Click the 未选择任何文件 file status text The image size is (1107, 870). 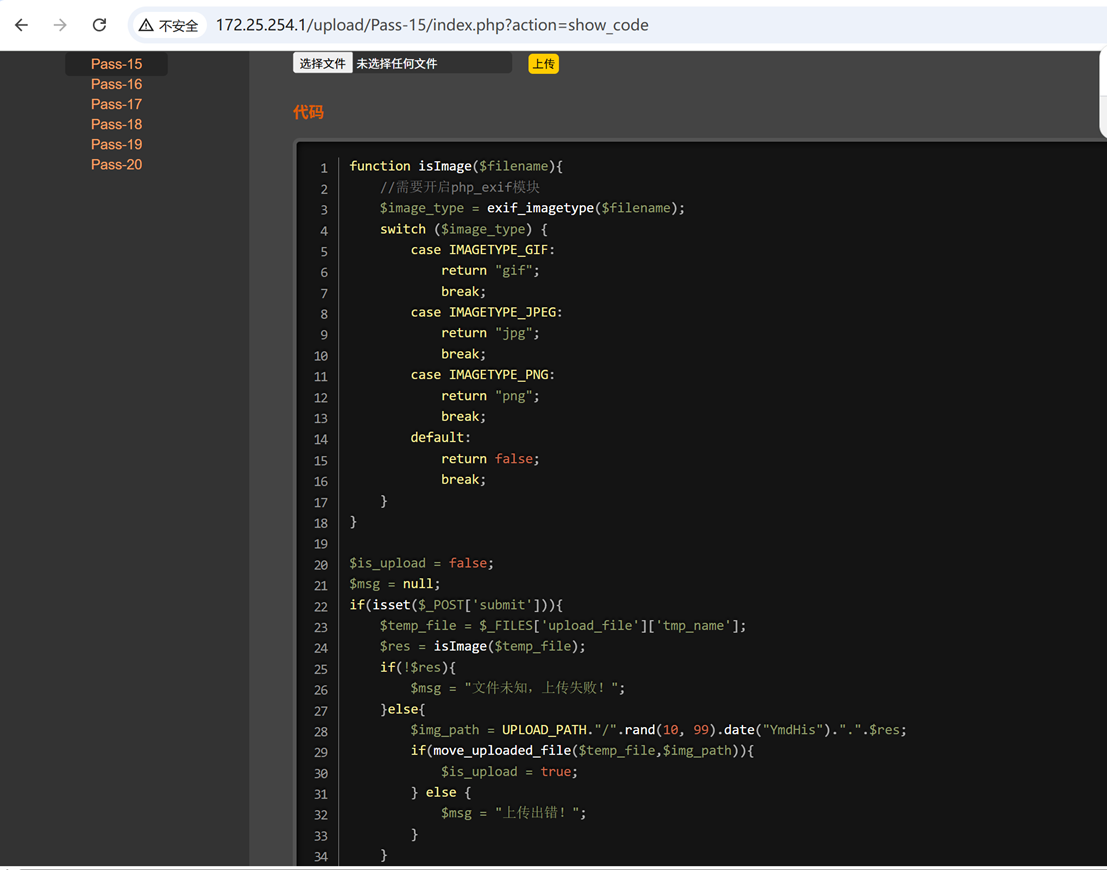(x=397, y=64)
